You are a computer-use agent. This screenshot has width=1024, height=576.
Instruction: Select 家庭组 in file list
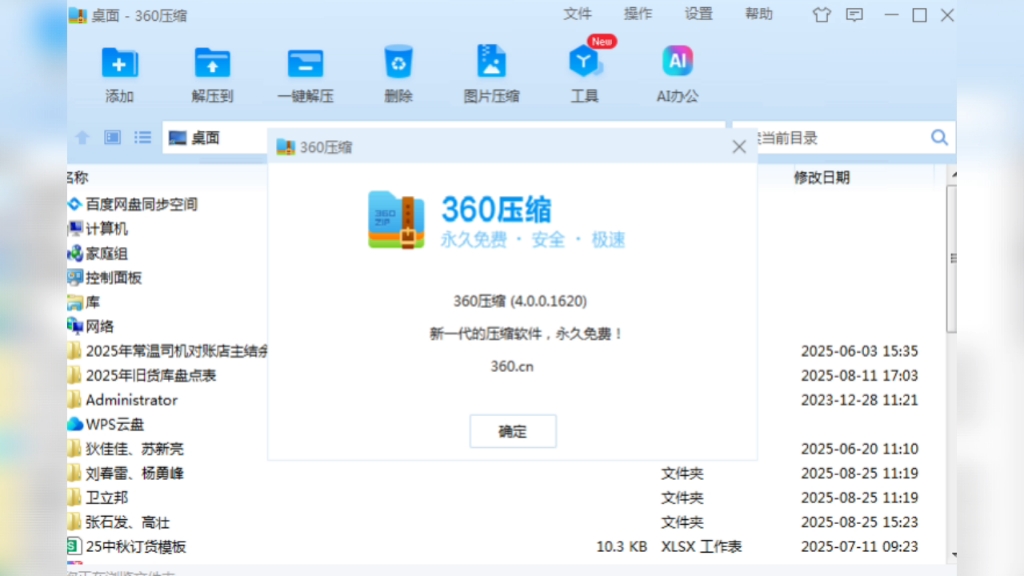tap(106, 253)
